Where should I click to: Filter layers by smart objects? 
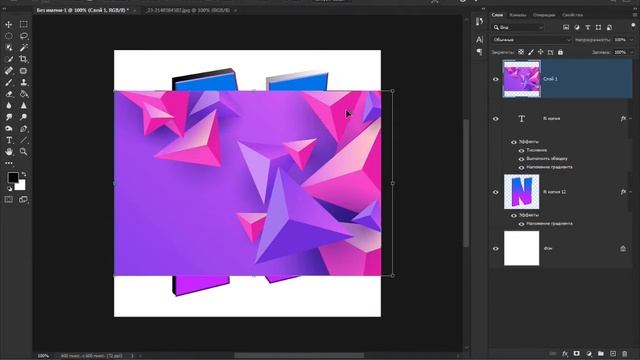click(609, 27)
